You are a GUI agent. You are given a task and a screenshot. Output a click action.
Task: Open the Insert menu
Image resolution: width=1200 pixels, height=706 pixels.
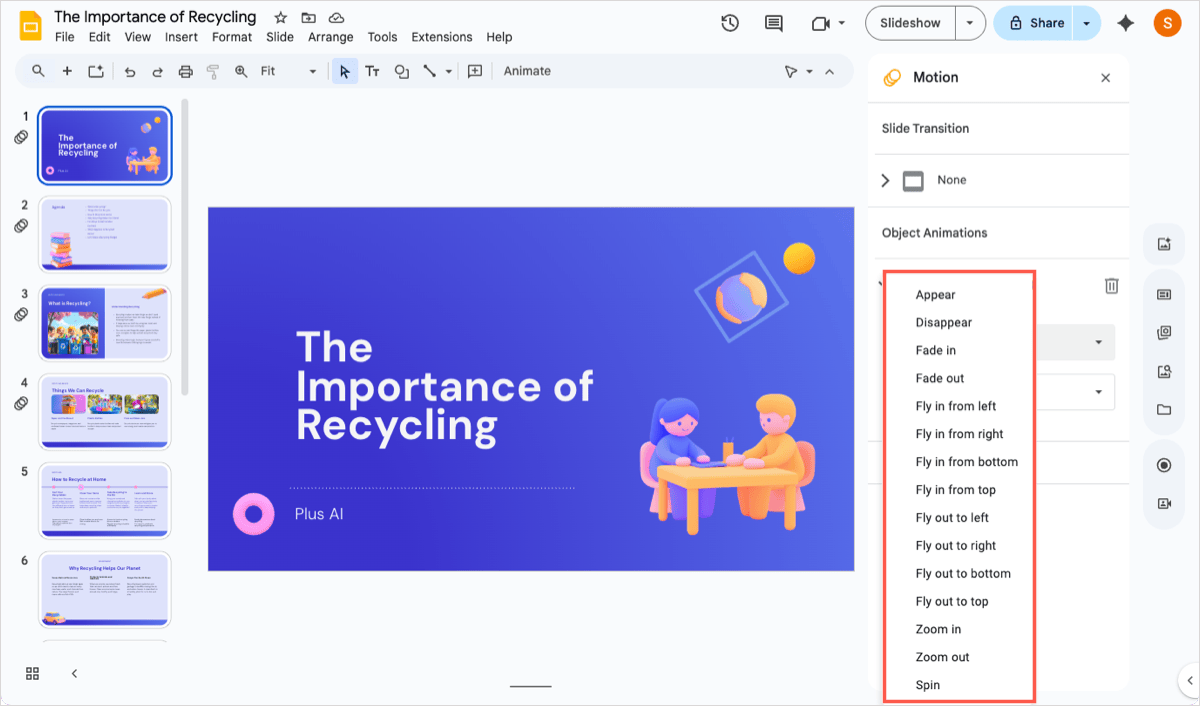[181, 37]
